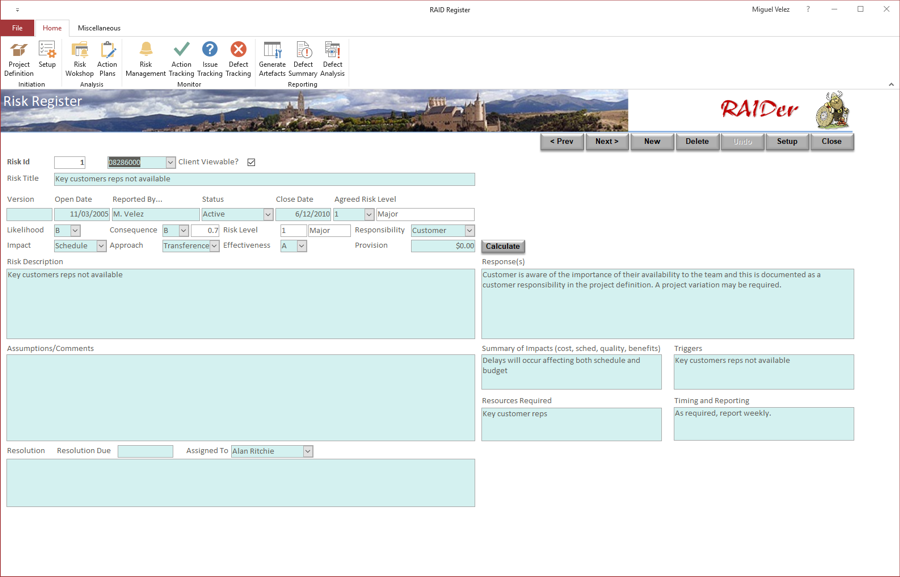900x577 pixels.
Task: Expand the Assigned To dropdown
Action: point(308,451)
